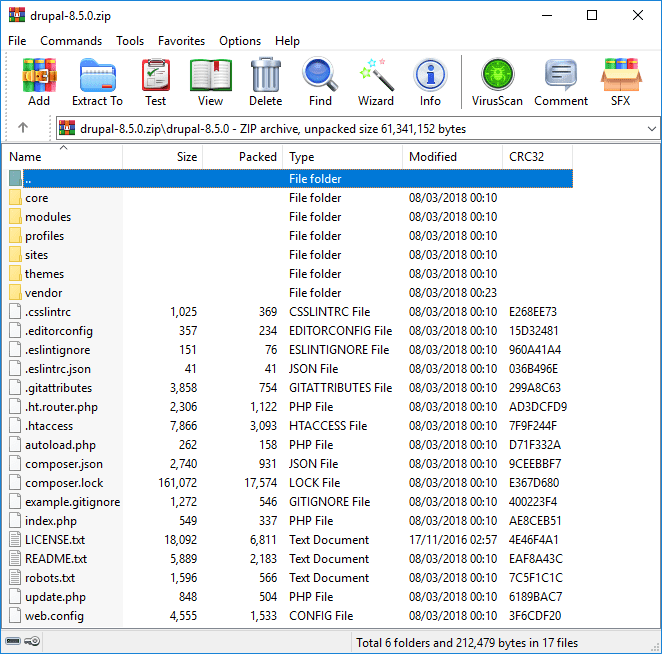The height and width of the screenshot is (654, 662).
Task: Select the .ht.router.php file name
Action: pos(61,407)
